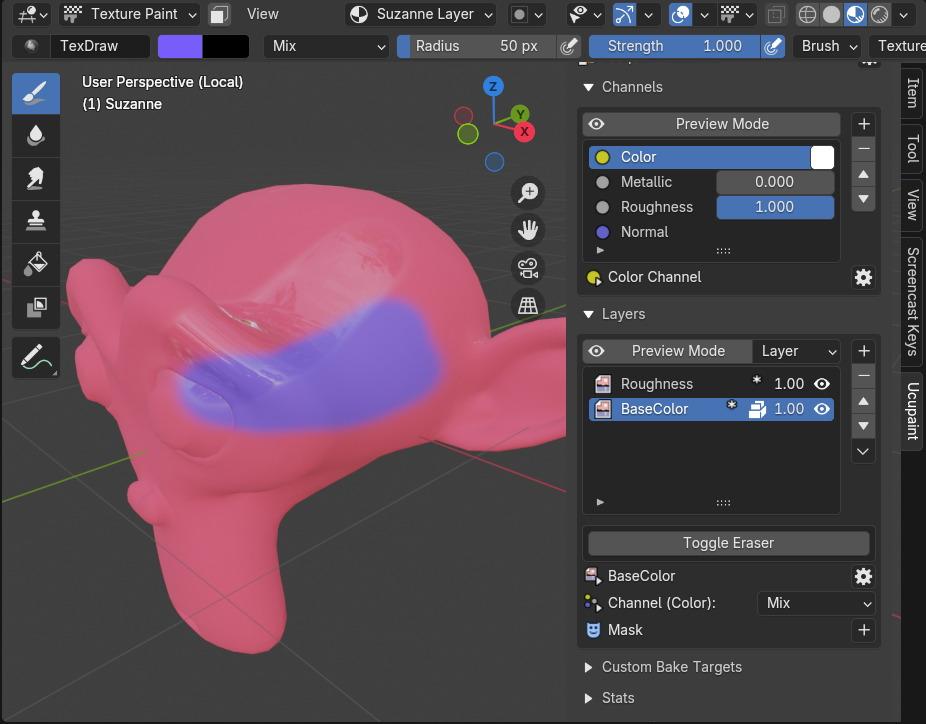Collapse the Channels panel

[588, 87]
